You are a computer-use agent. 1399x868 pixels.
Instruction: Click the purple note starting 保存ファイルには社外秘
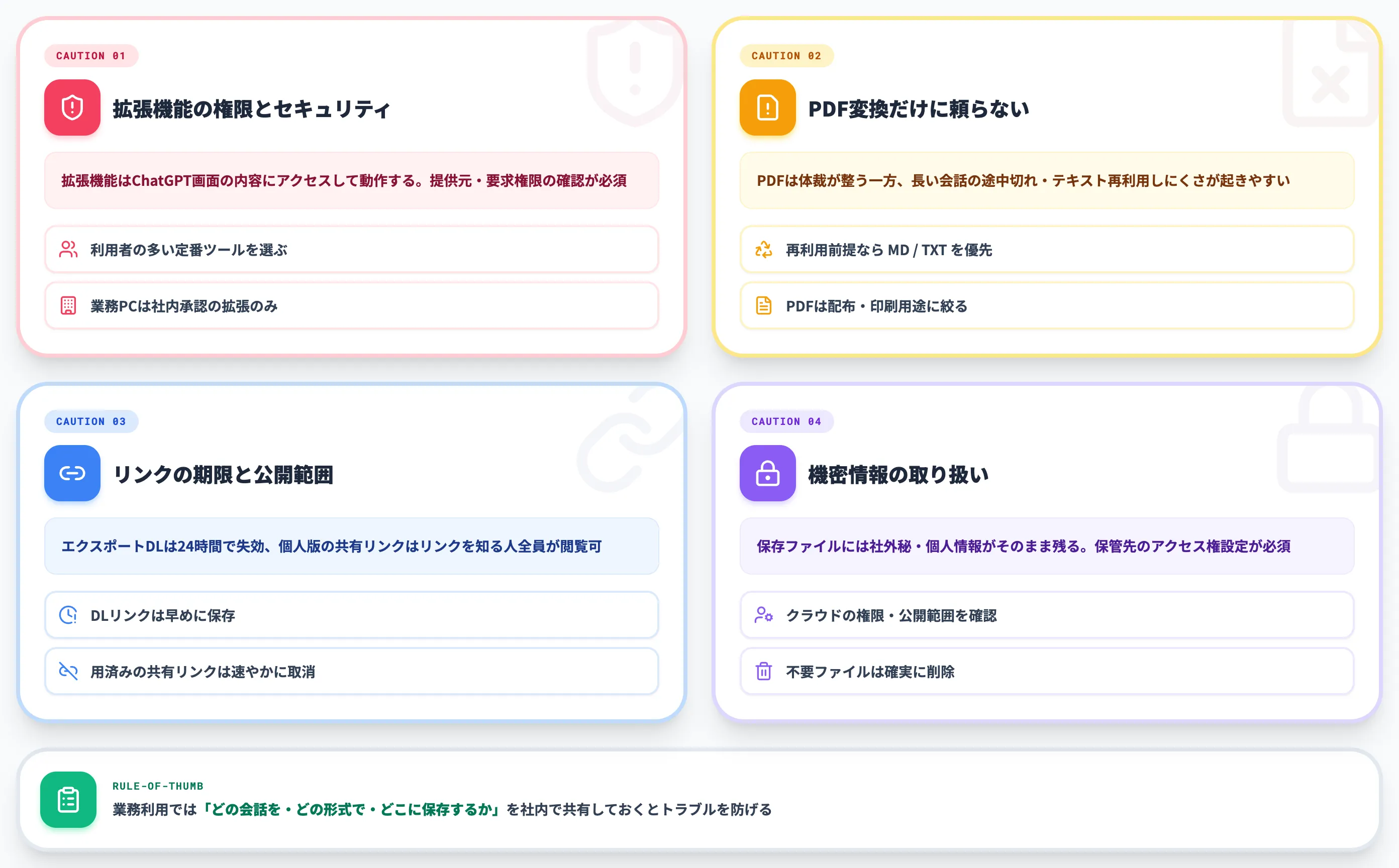pyautogui.click(x=1047, y=546)
